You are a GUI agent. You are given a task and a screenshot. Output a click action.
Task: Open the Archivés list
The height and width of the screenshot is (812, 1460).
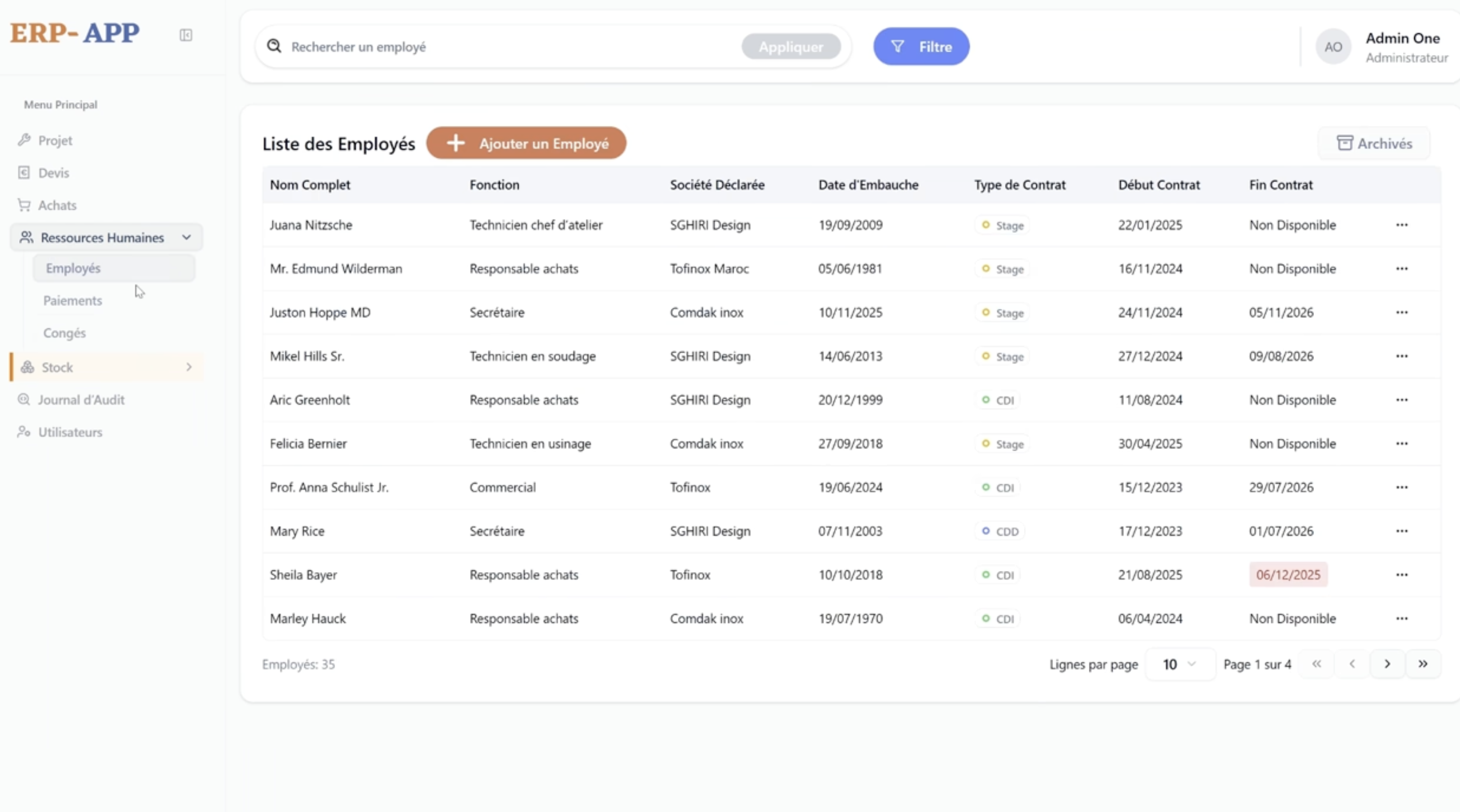(1374, 143)
